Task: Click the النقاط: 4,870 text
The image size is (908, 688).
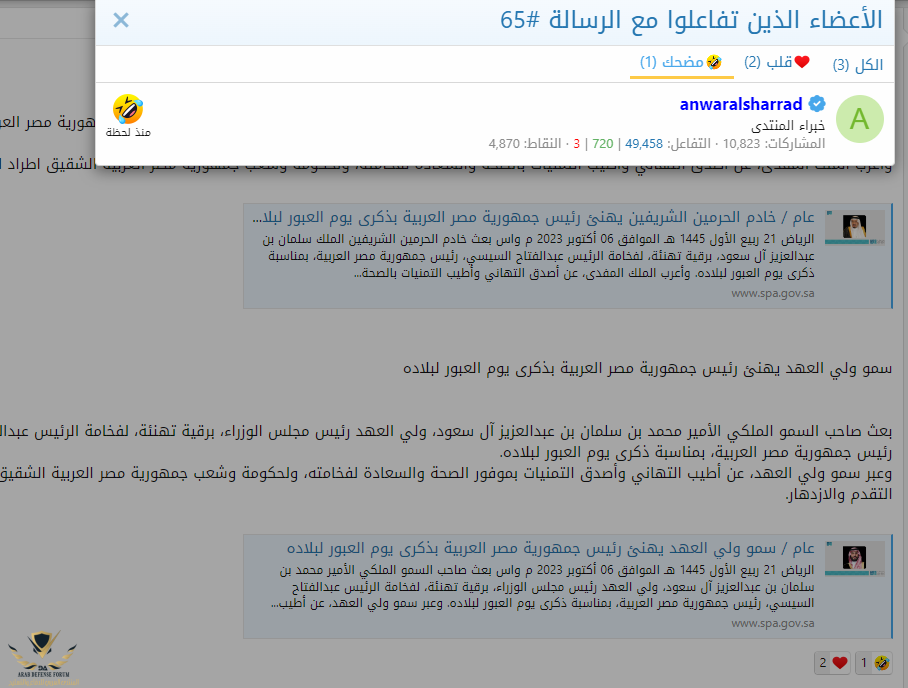Action: 525,144
